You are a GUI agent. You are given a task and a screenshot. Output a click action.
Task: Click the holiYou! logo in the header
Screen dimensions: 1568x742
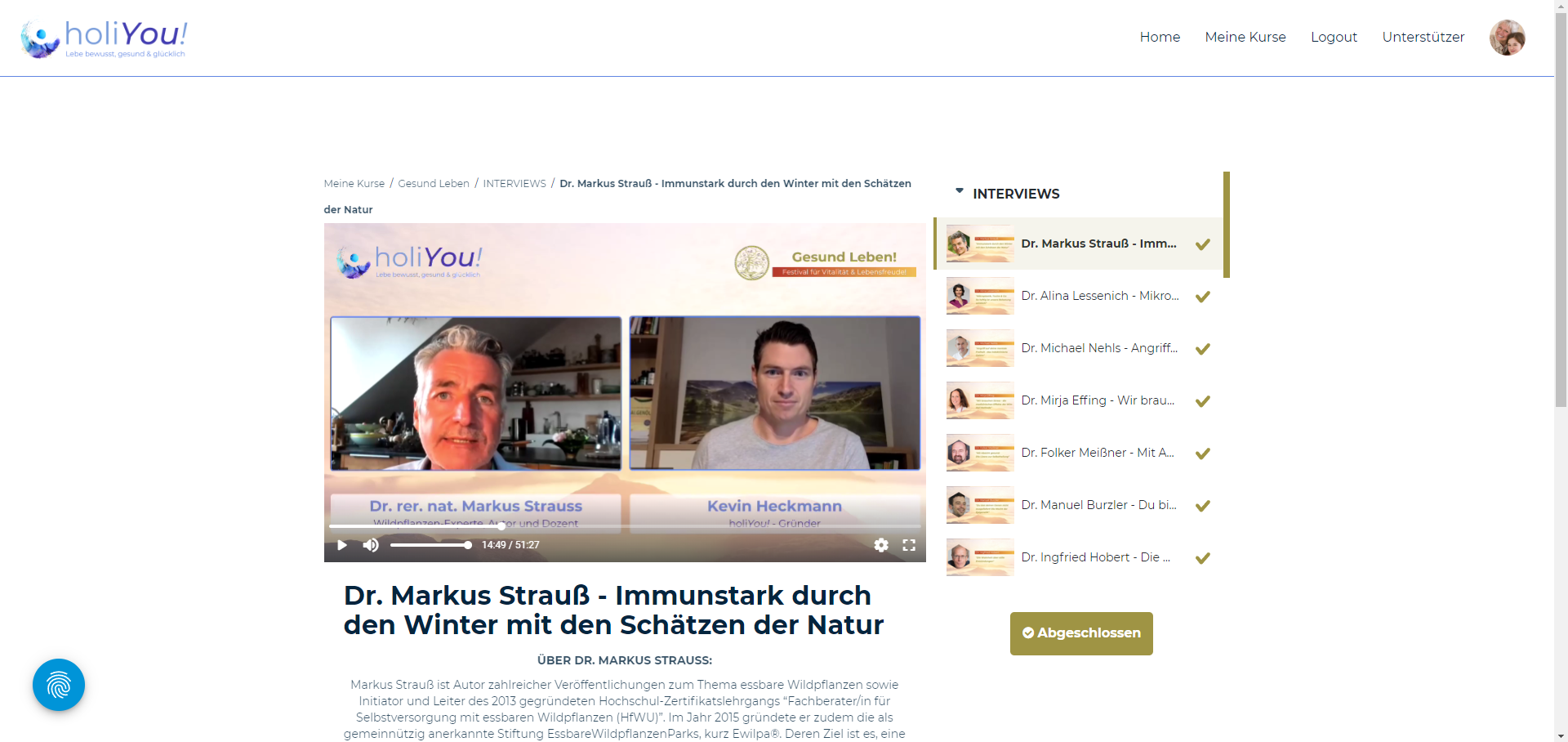tap(104, 38)
